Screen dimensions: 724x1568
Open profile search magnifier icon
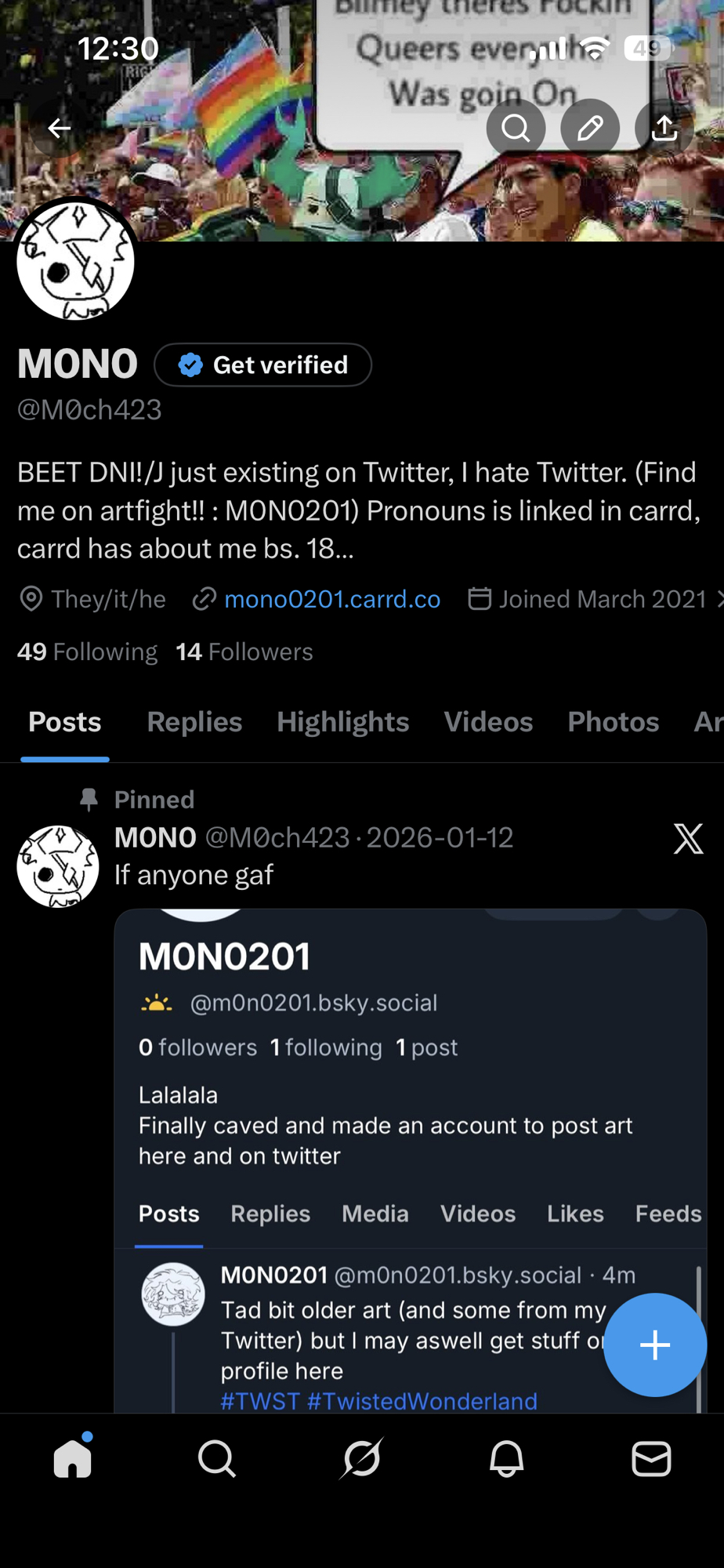point(516,128)
